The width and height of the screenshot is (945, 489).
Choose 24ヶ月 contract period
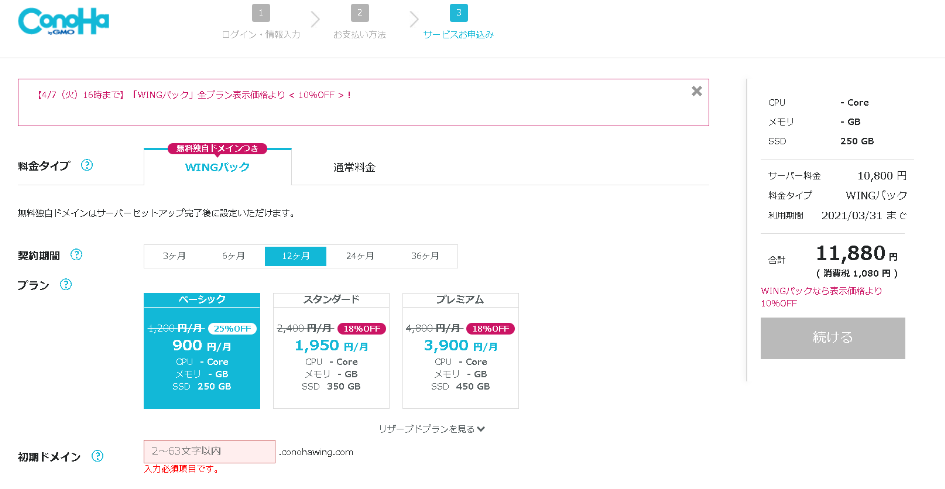pyautogui.click(x=360, y=256)
